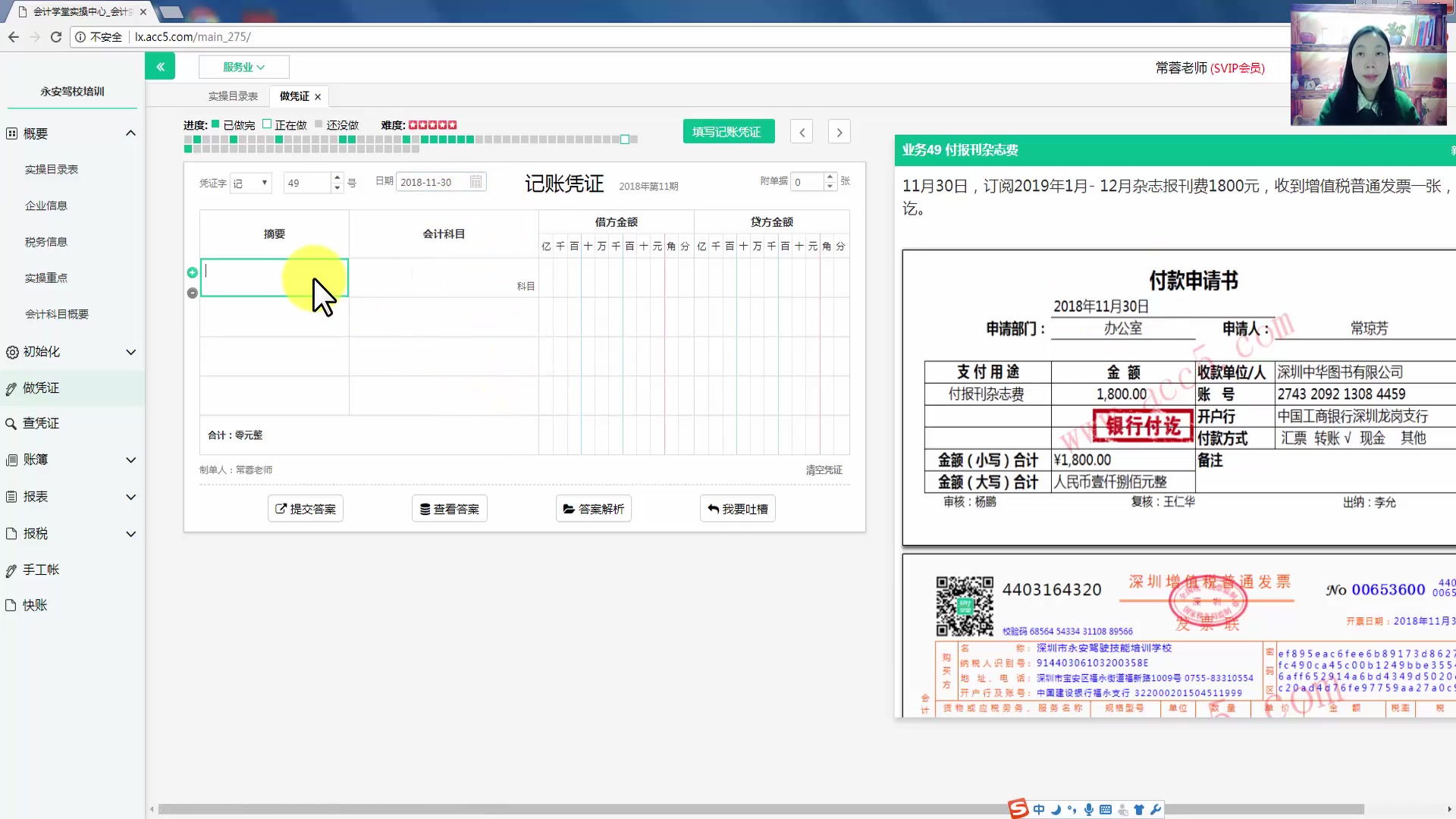Click green plus add-row icon
This screenshot has width=1456, height=819.
(x=192, y=272)
